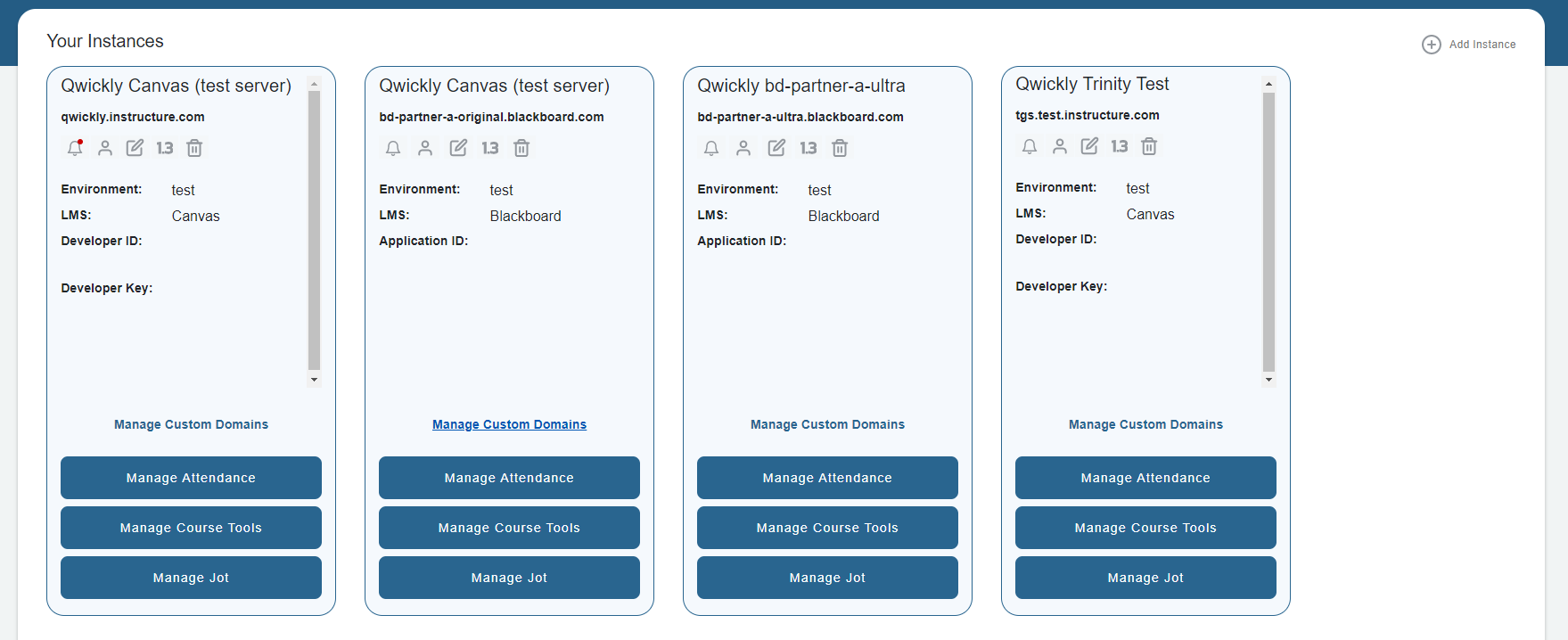
Task: Edit the Qwickly bd-partner-a-ultra instance
Action: 776,148
